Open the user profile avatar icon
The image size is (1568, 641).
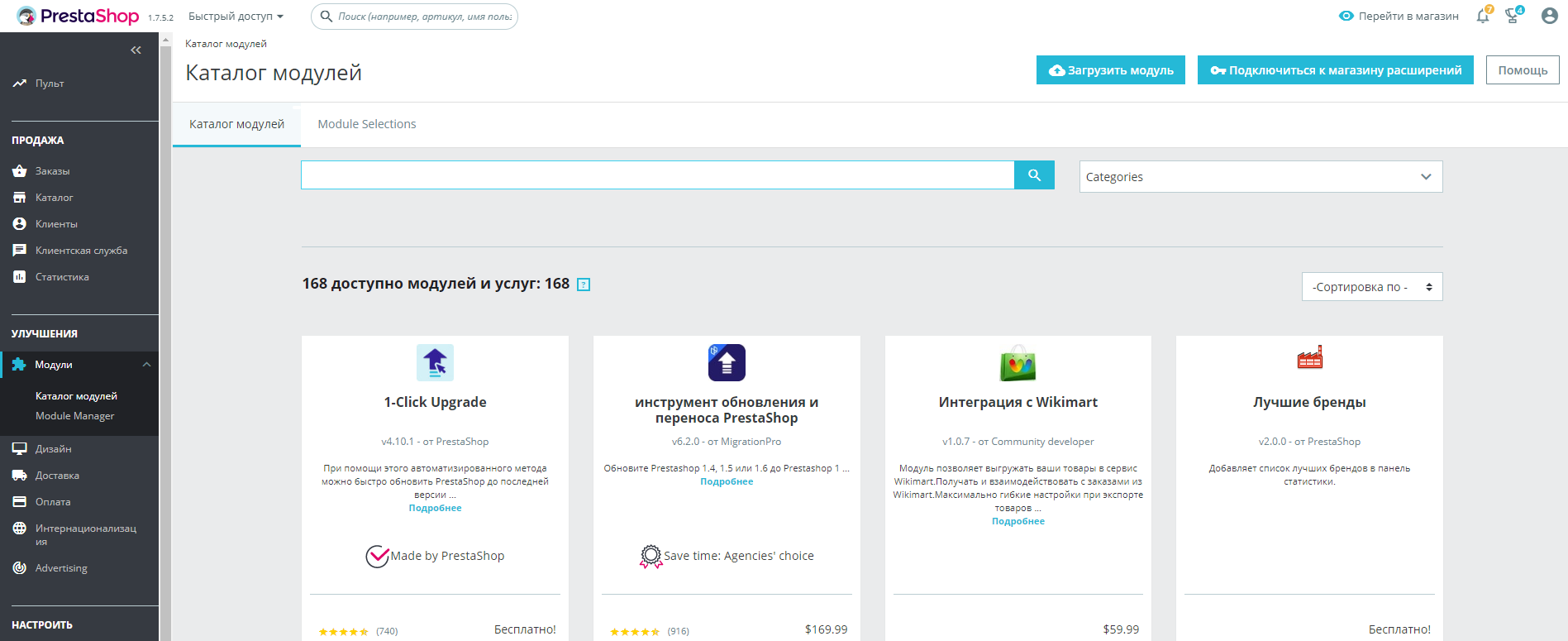[1550, 16]
